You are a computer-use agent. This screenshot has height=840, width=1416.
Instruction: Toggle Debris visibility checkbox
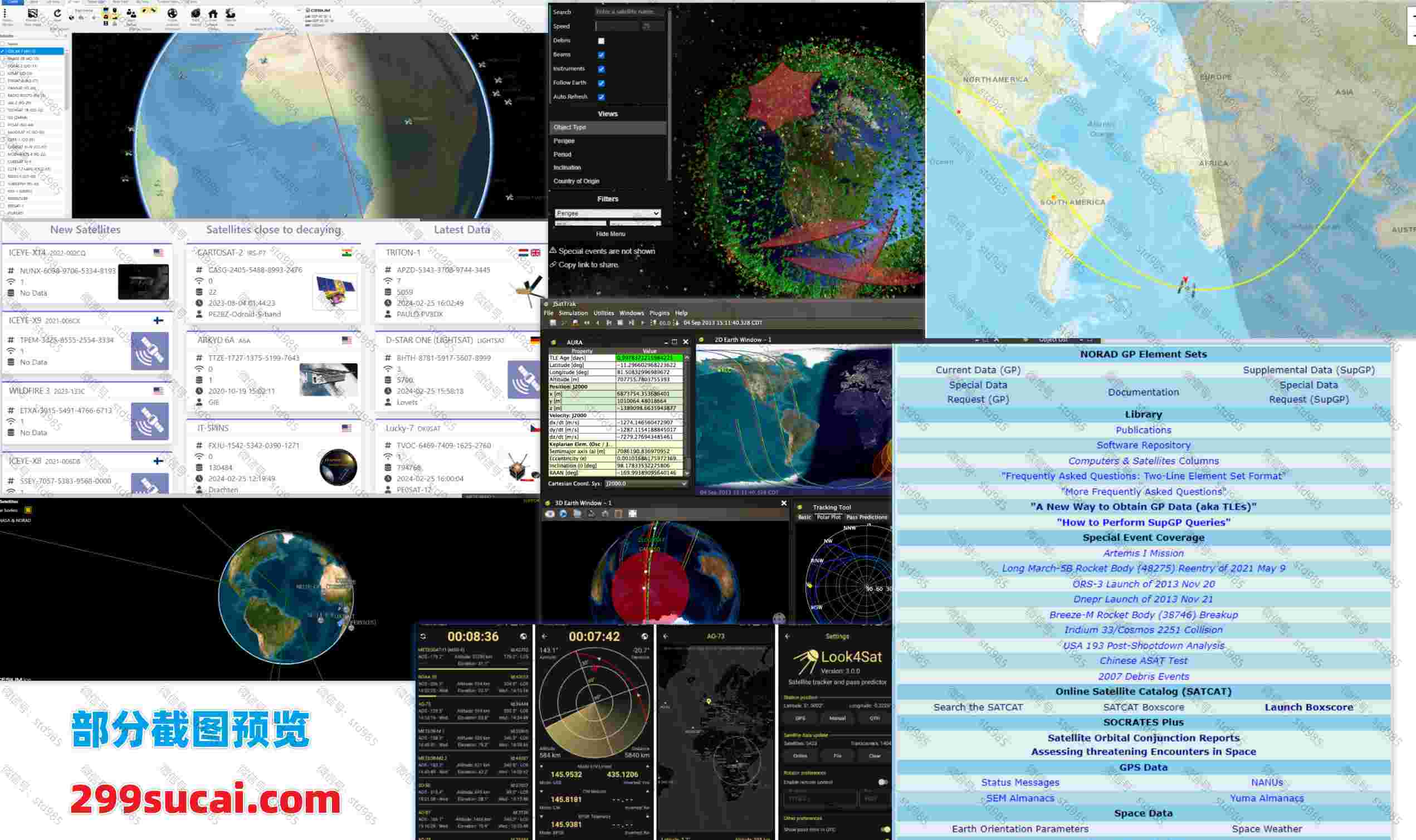(x=601, y=41)
